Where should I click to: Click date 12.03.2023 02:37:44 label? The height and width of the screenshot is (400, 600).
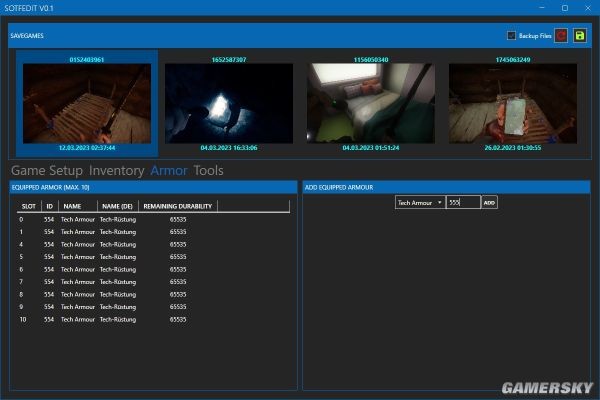pyautogui.click(x=87, y=148)
